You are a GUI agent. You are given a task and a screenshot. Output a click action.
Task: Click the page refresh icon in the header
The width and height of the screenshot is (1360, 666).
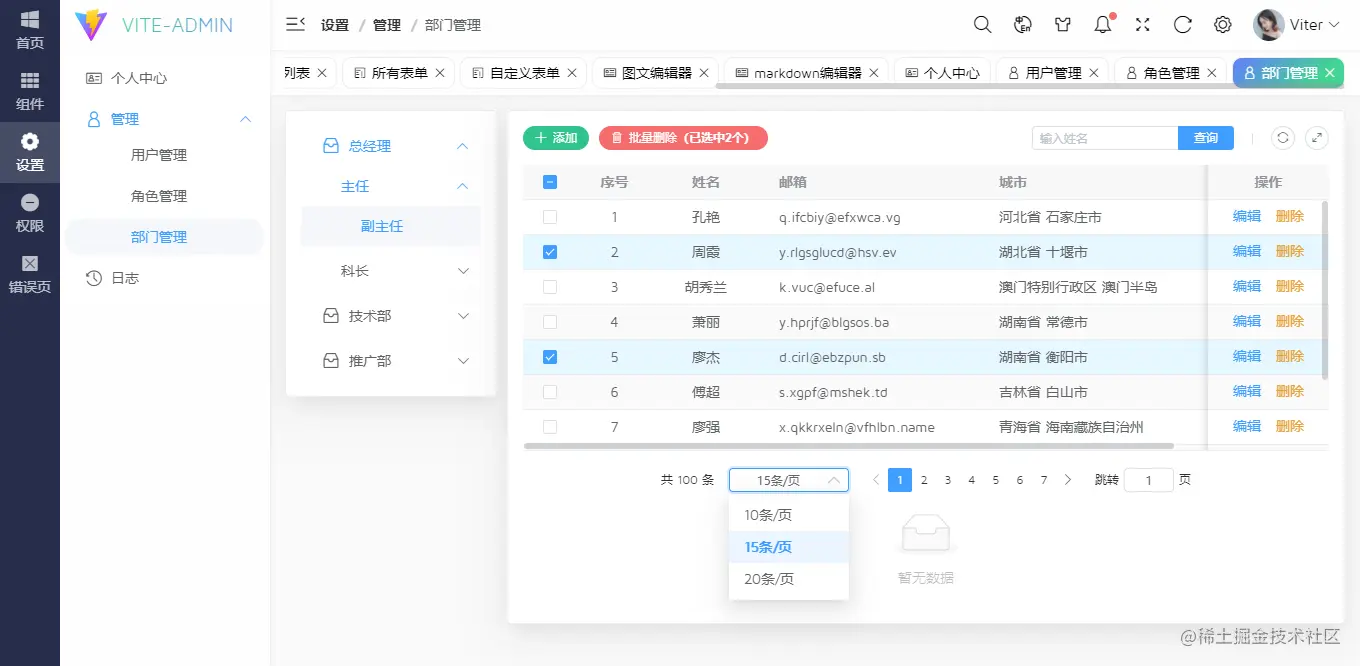[1182, 24]
